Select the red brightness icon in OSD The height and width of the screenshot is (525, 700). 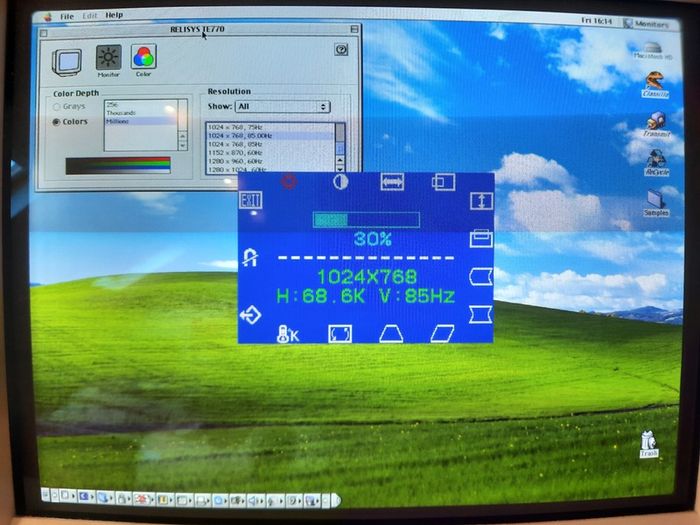tap(289, 182)
